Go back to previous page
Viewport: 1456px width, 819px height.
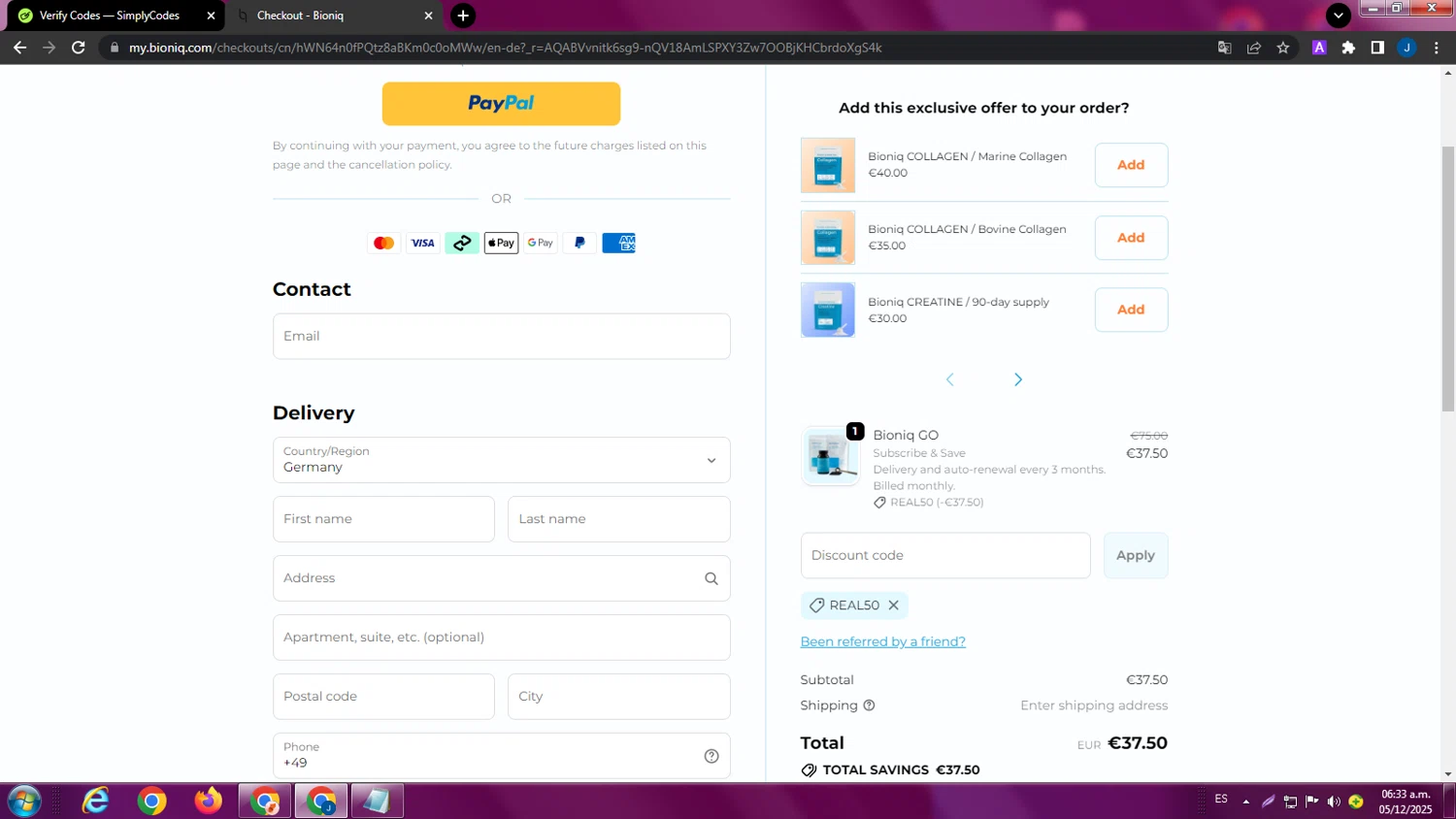point(19,48)
